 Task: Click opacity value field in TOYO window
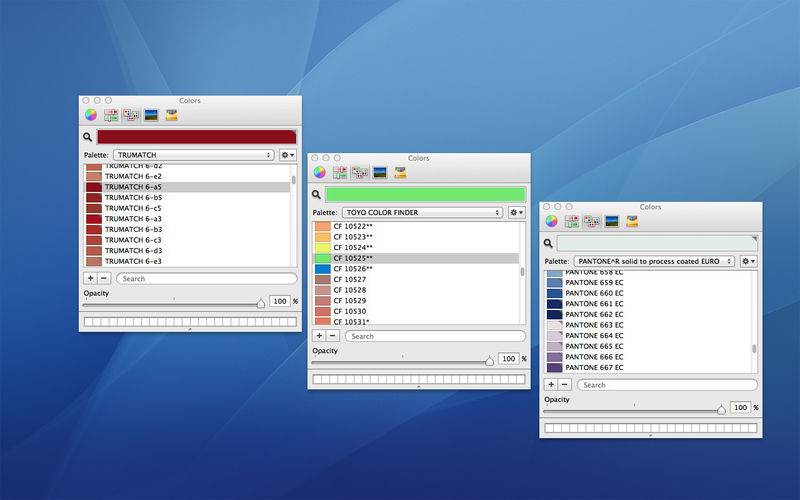coord(508,359)
